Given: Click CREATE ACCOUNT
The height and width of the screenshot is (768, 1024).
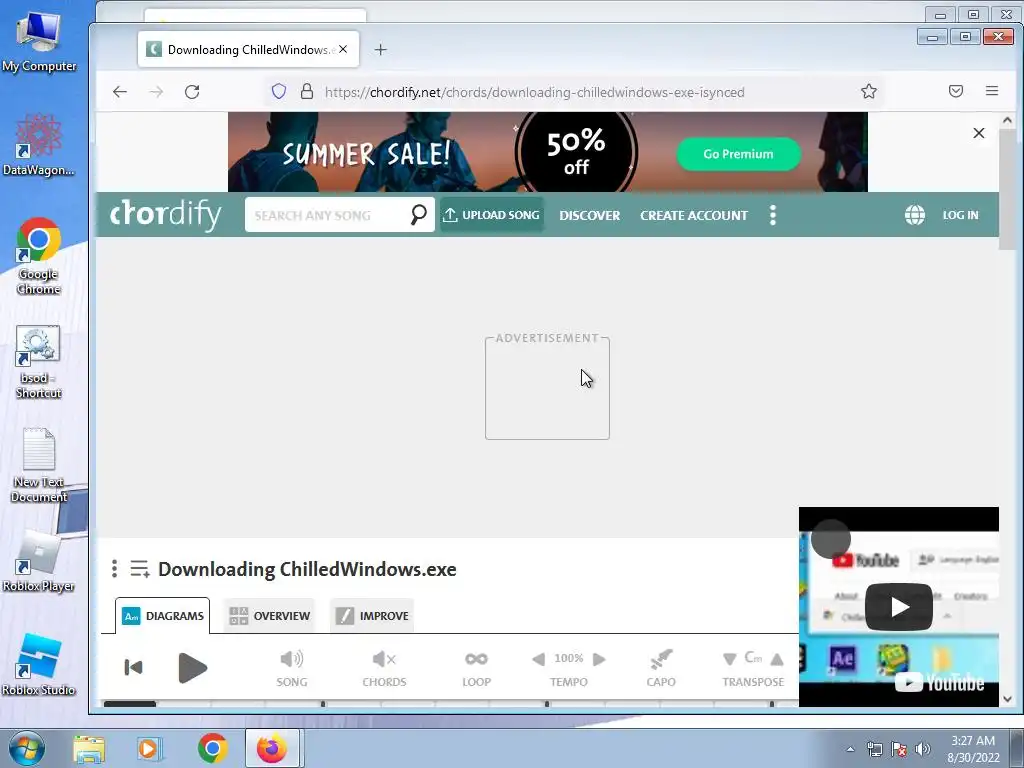Looking at the screenshot, I should [694, 216].
